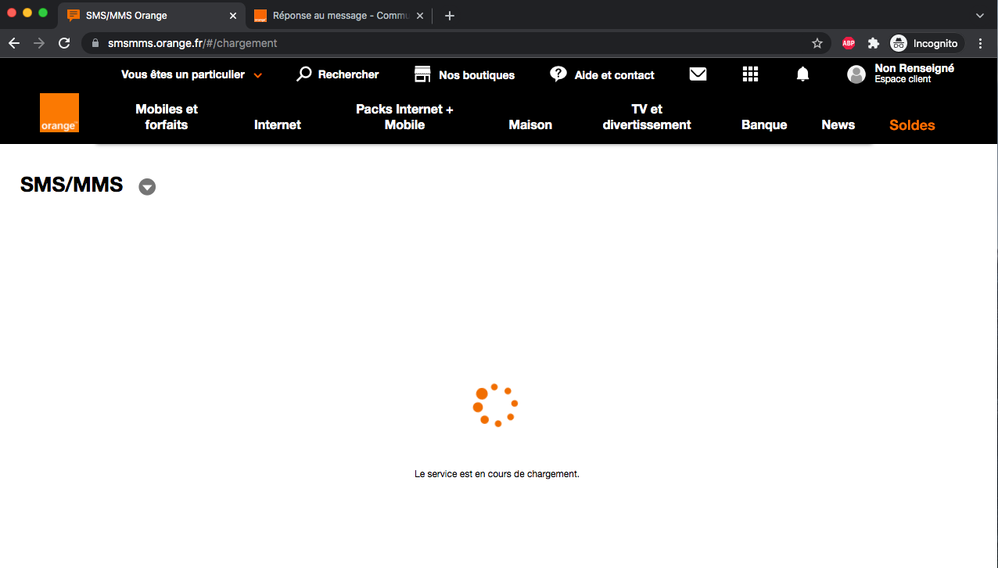Image resolution: width=998 pixels, height=568 pixels.
Task: Switch to the SMS/MMS Orange tab
Action: point(153,16)
